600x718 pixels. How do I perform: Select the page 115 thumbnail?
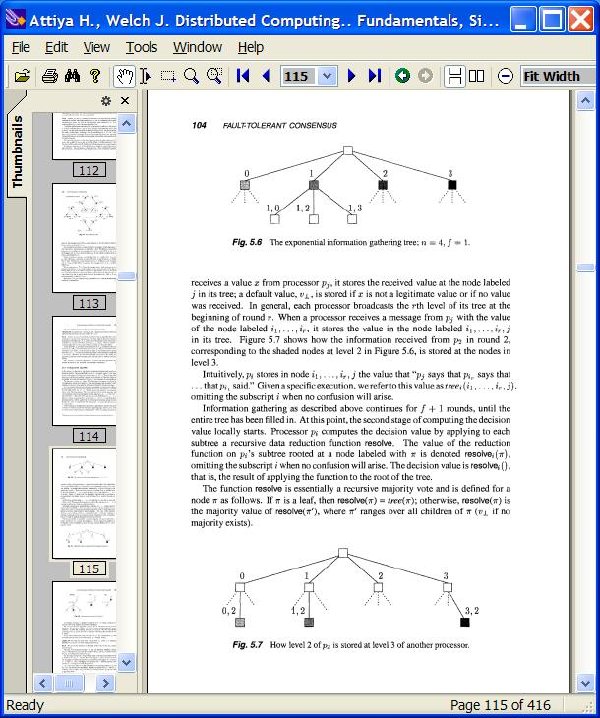[x=84, y=503]
